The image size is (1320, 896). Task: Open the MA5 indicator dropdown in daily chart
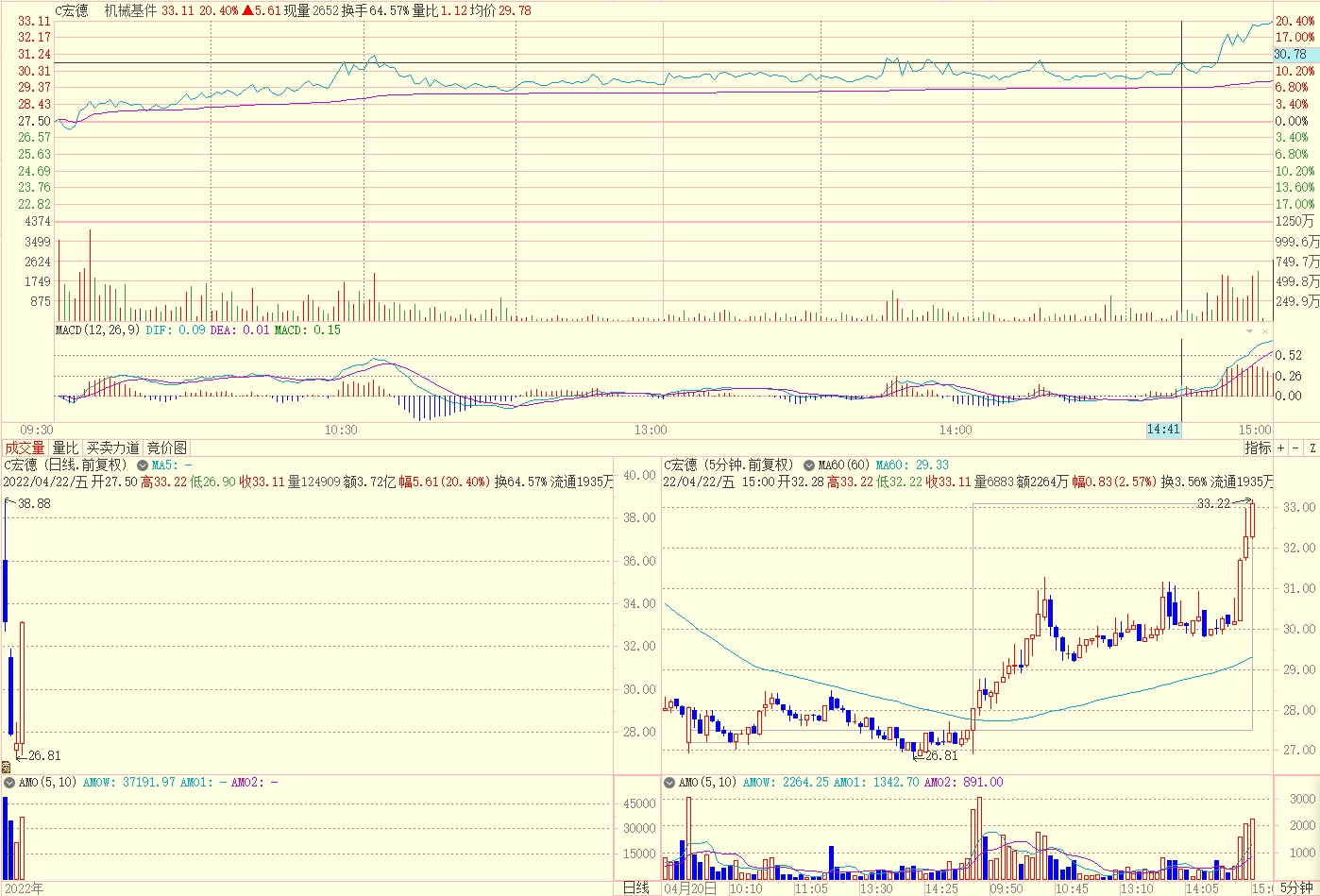[x=143, y=465]
